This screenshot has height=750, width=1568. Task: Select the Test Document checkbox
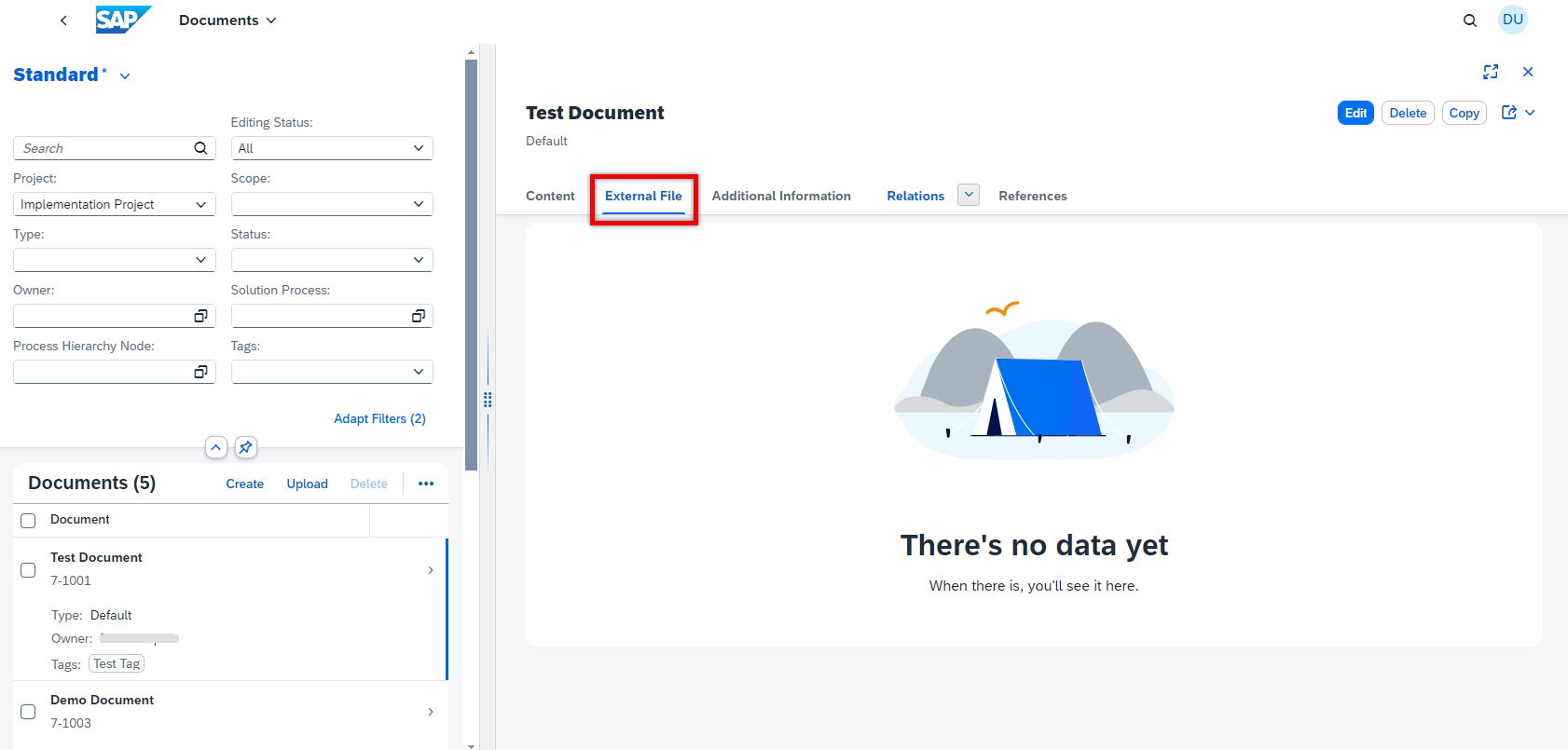coord(28,569)
